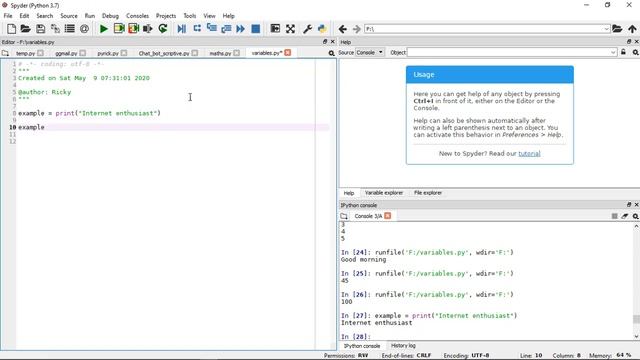Continue execution until next breakpoint icon
The image size is (640, 360).
click(241, 29)
